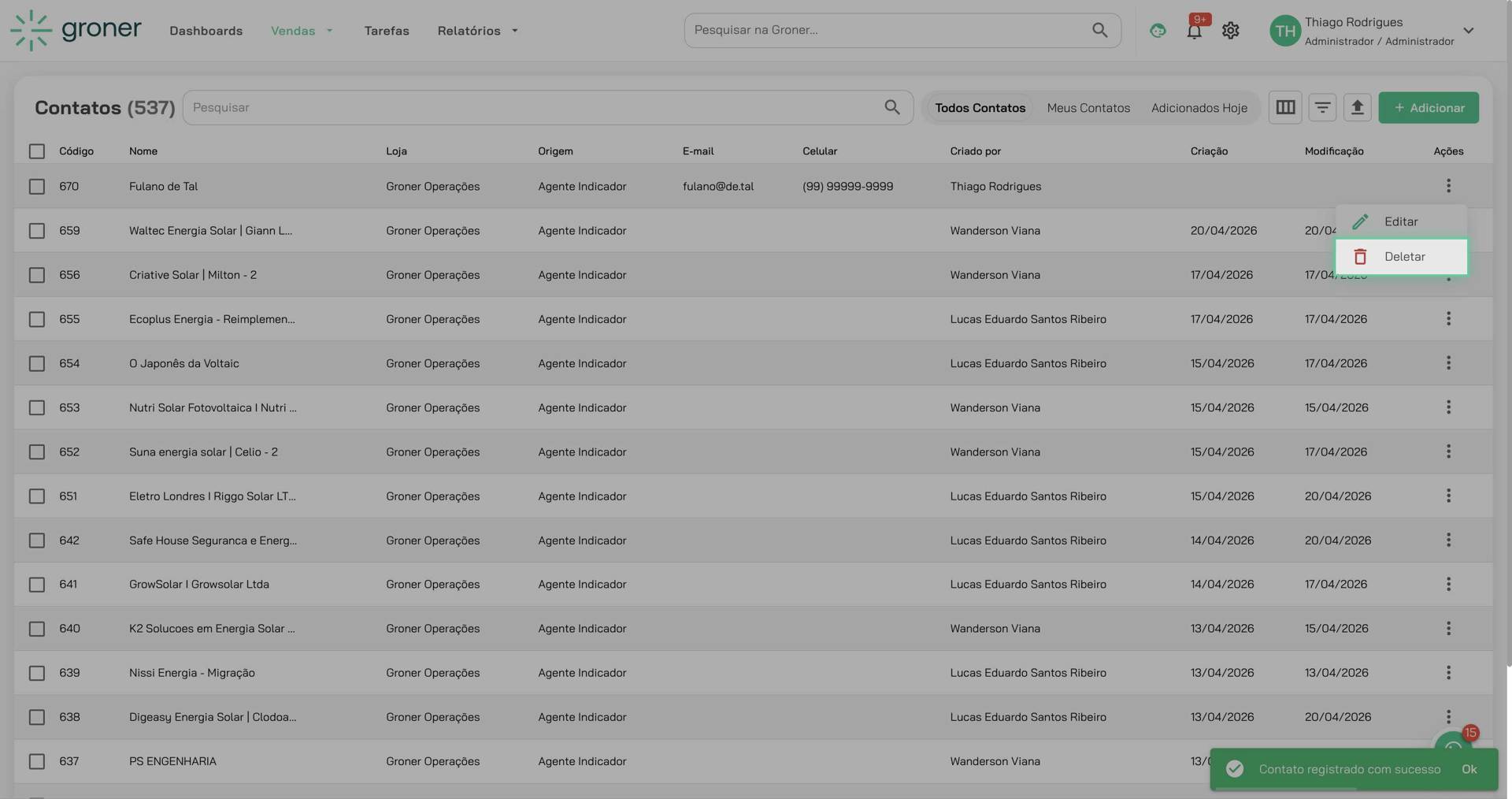Toggle the select-all header checkbox

click(37, 151)
